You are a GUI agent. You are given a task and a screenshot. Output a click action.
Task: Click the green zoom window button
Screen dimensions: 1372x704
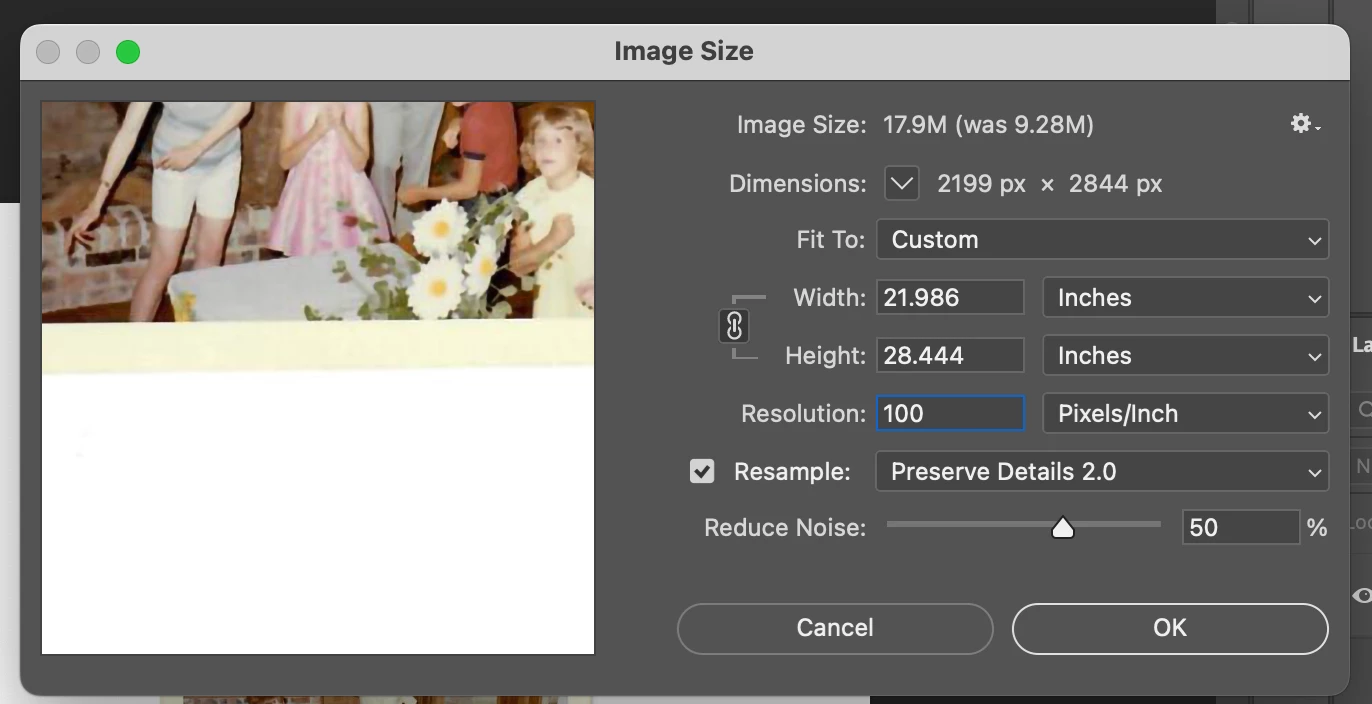click(128, 52)
